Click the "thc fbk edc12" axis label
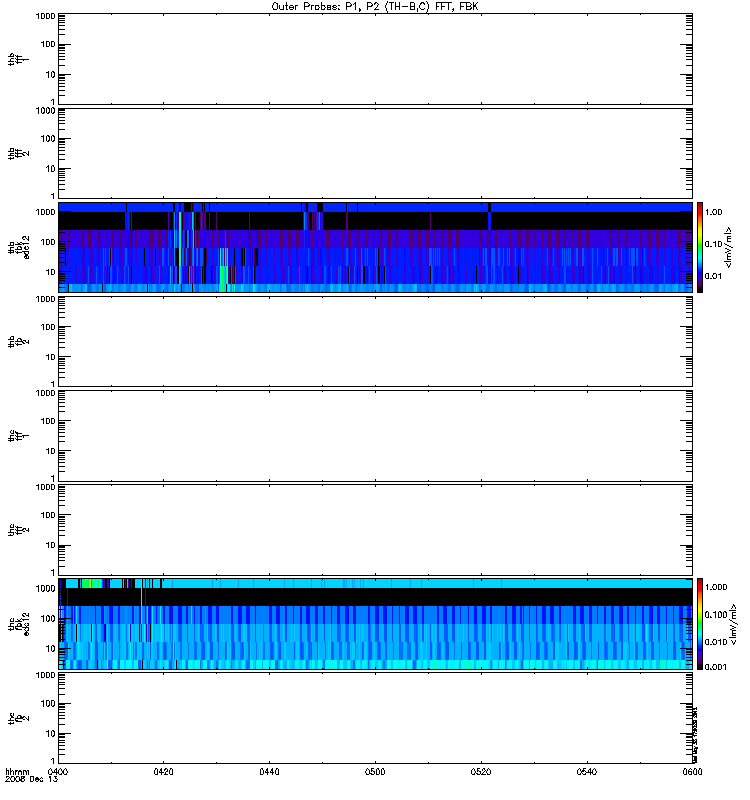750x800 pixels. [19, 624]
